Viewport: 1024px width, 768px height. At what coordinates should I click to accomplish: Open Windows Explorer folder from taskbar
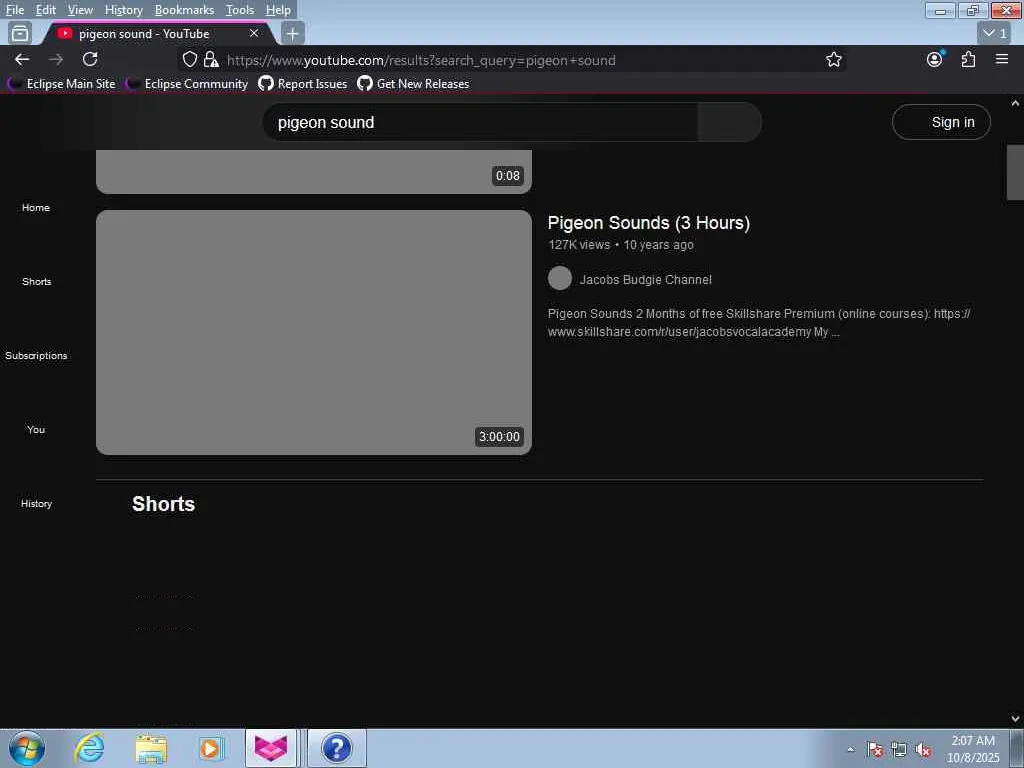(151, 748)
